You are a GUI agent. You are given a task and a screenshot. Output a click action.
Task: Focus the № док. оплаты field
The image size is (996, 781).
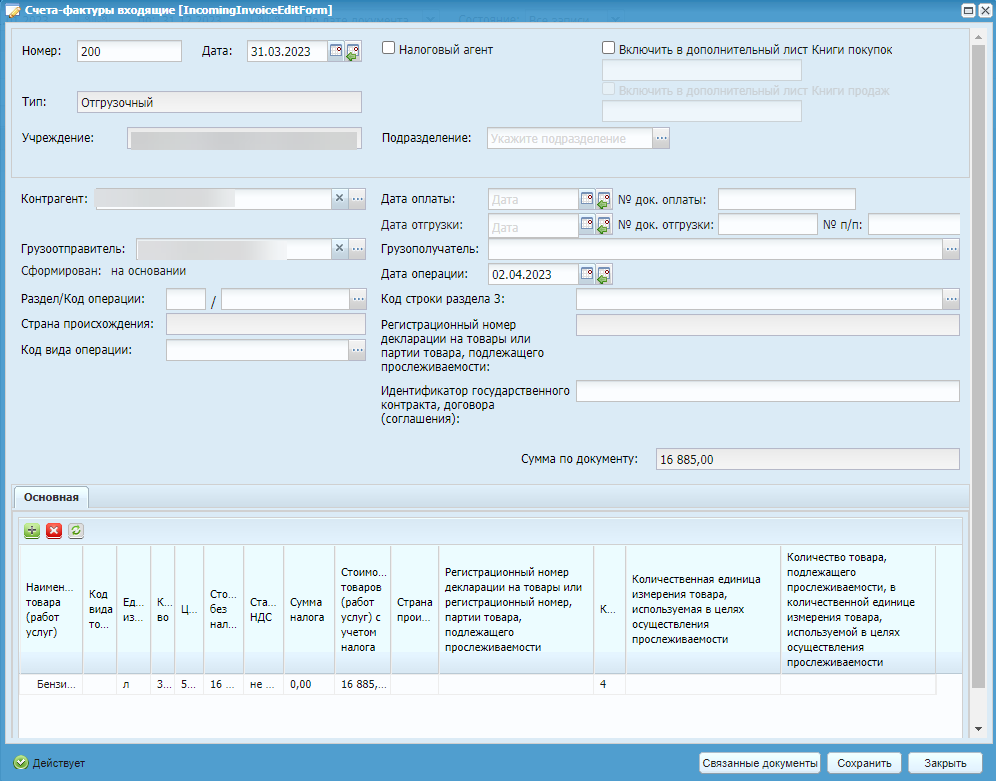pyautogui.click(x=786, y=199)
